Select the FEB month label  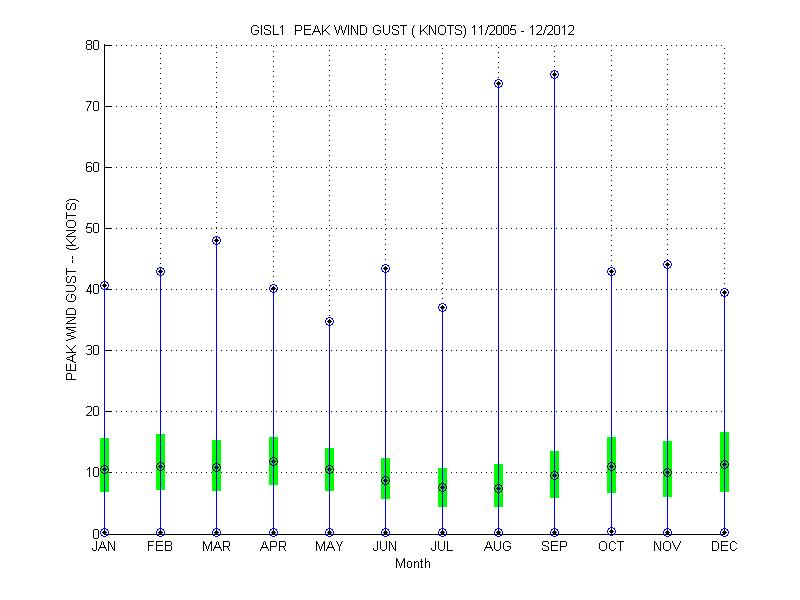click(160, 546)
